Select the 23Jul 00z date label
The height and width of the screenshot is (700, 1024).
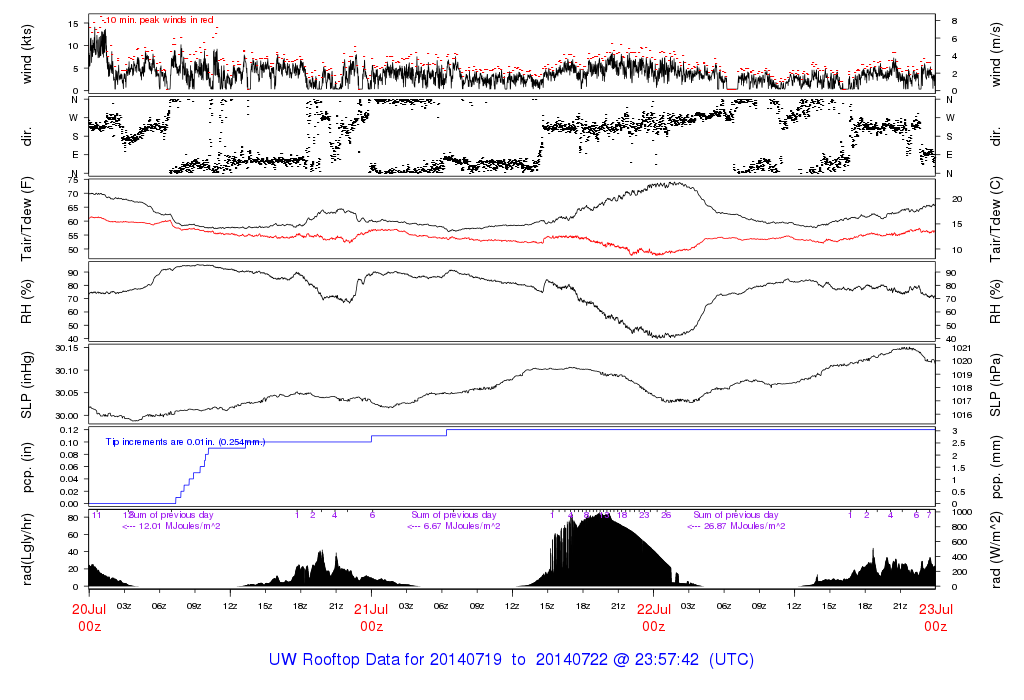tap(935, 619)
